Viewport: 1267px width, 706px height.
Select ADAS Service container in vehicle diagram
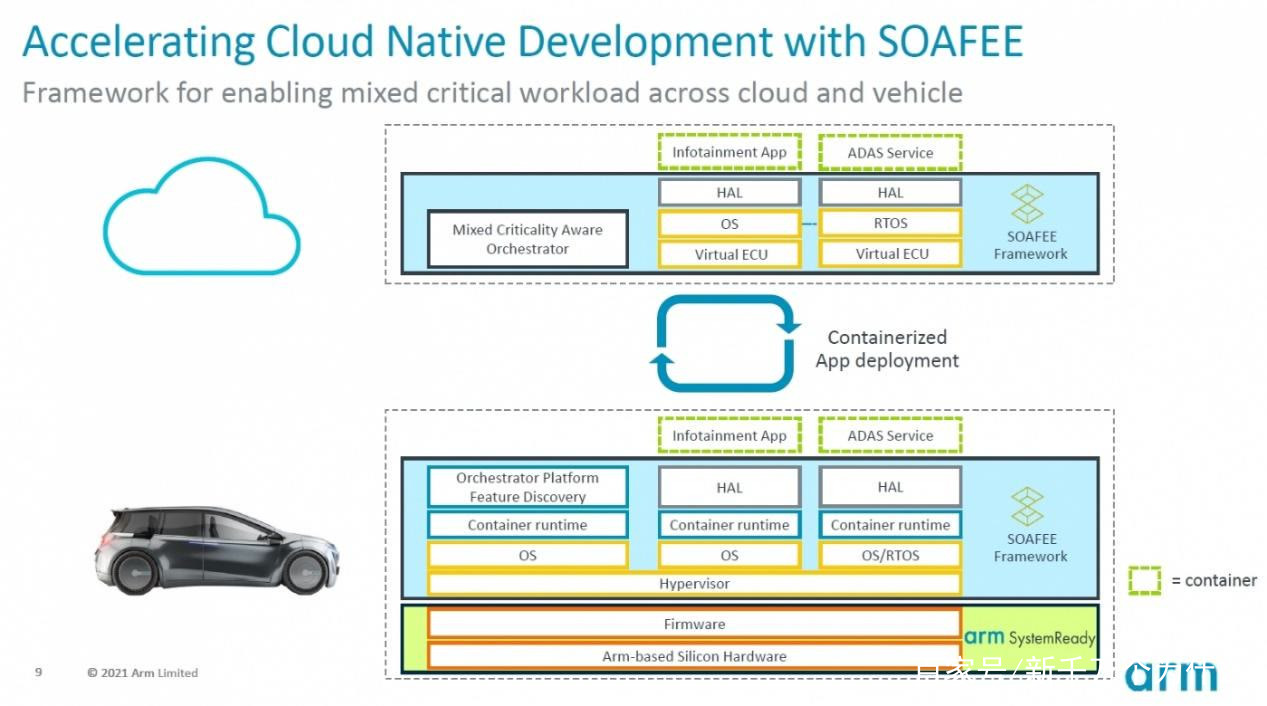tap(890, 436)
